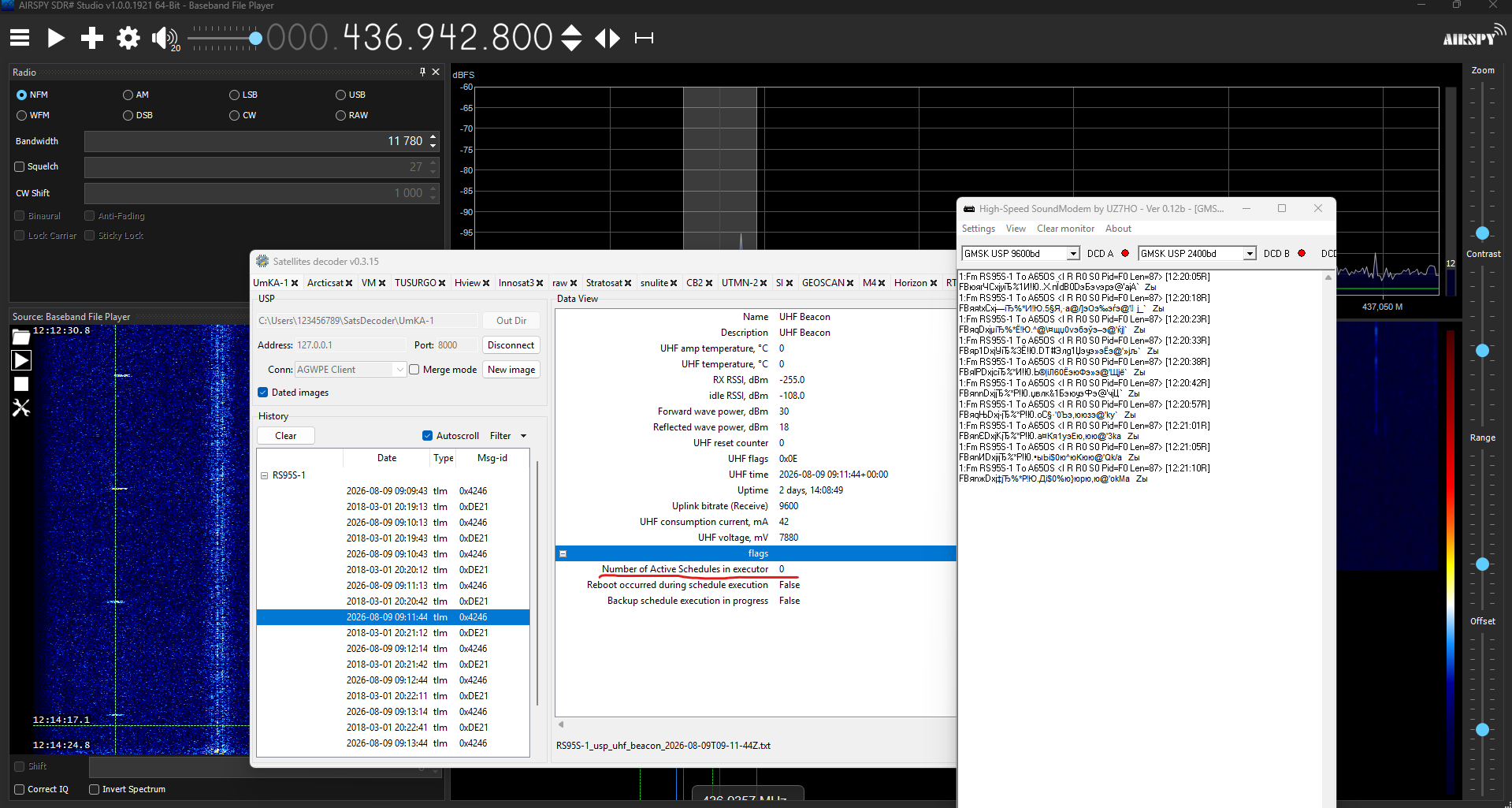Click the New image button
This screenshot has width=1512, height=808.
point(511,370)
